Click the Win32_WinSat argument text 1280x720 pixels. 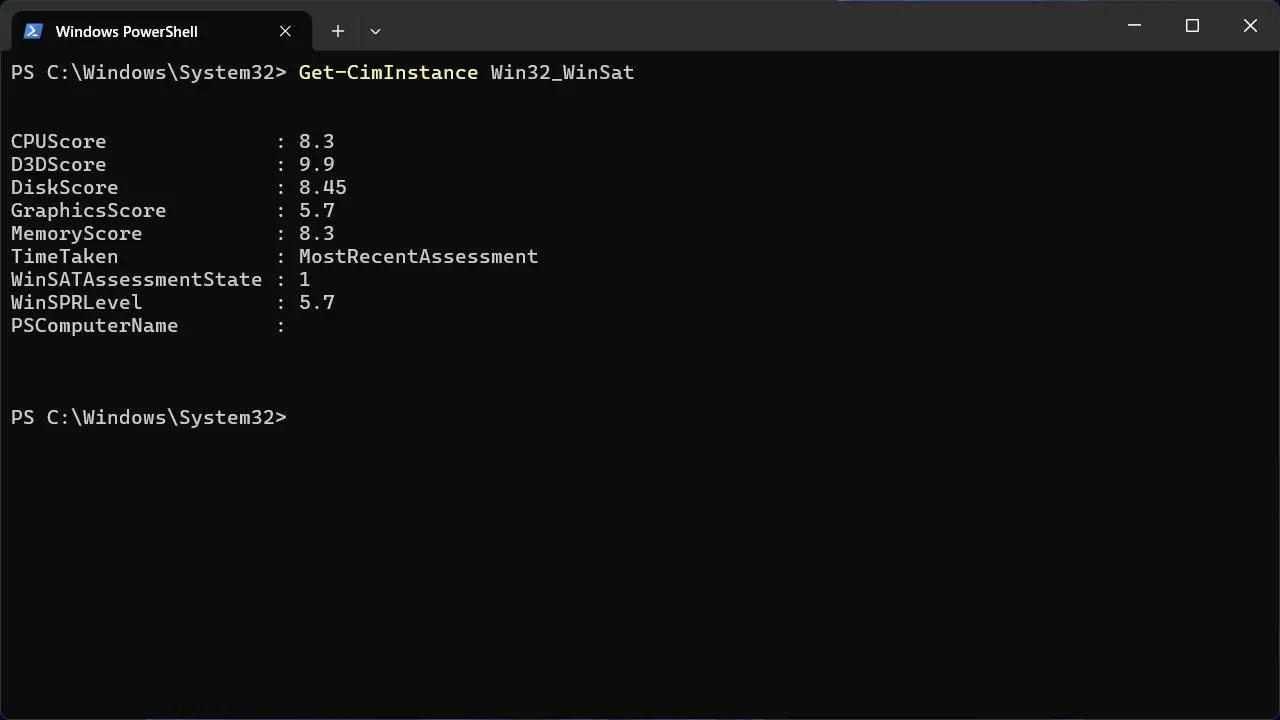tap(562, 72)
